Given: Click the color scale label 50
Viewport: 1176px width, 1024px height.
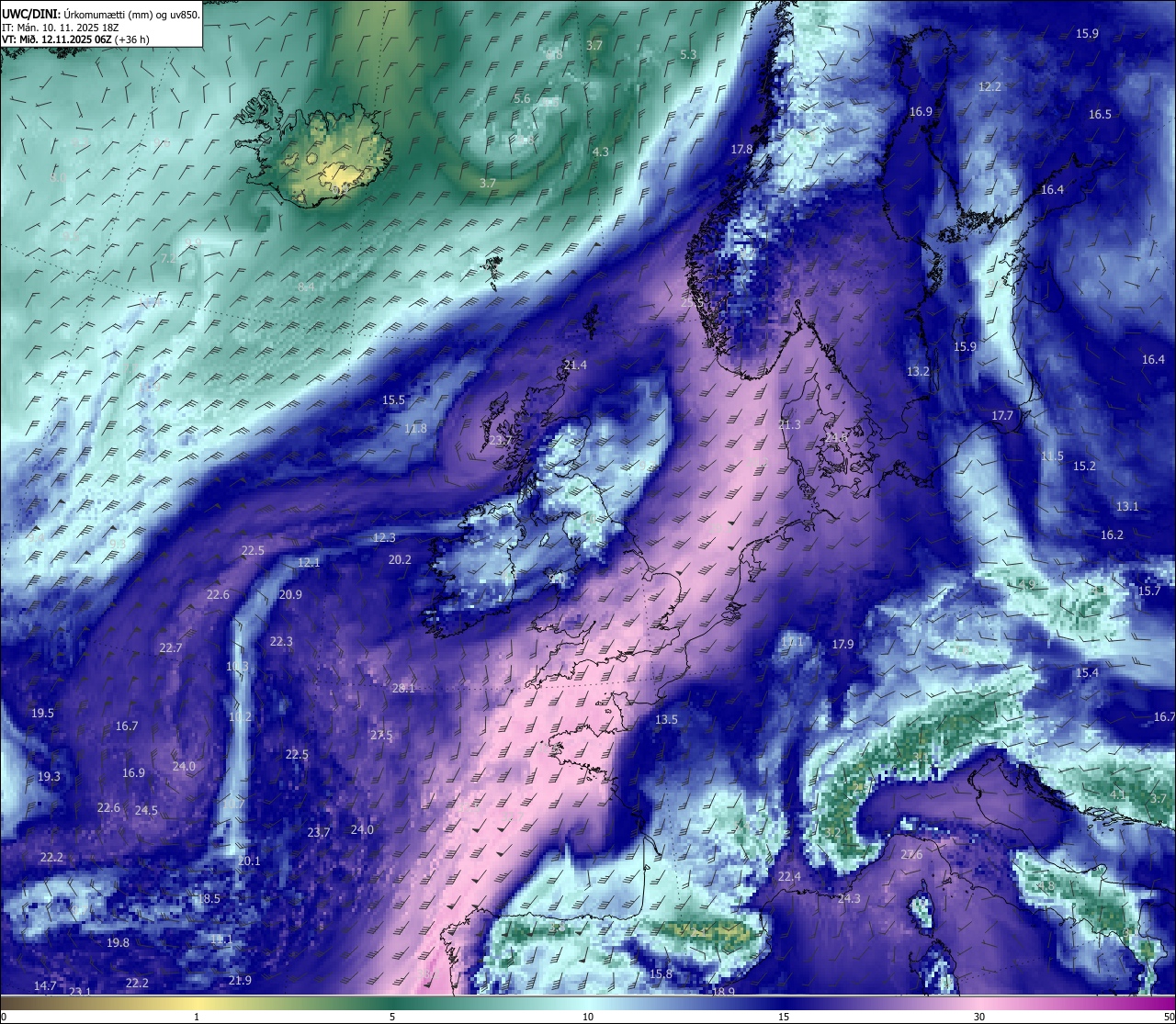Looking at the screenshot, I should click(x=1169, y=1016).
